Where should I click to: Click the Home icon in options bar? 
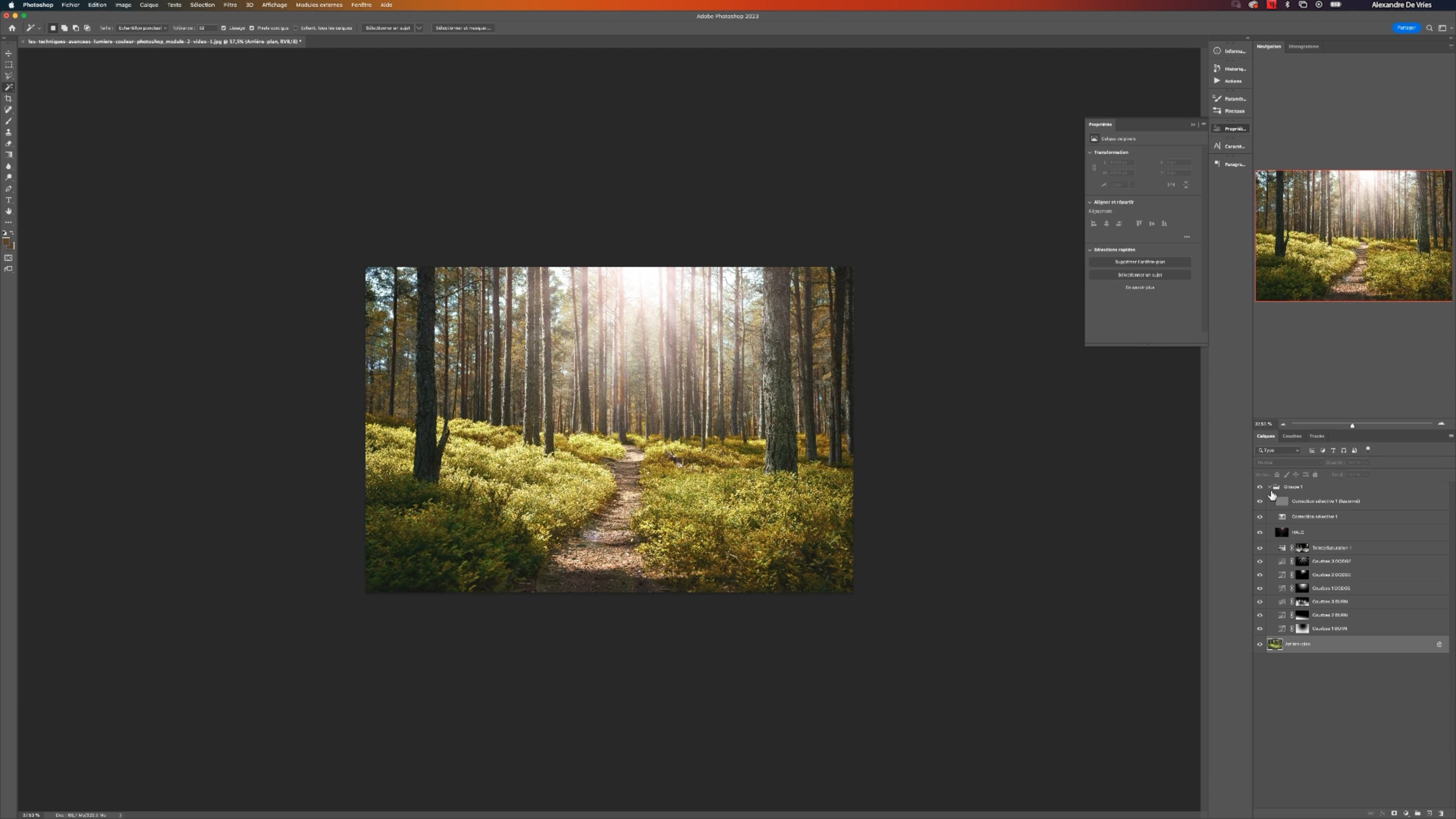click(12, 28)
